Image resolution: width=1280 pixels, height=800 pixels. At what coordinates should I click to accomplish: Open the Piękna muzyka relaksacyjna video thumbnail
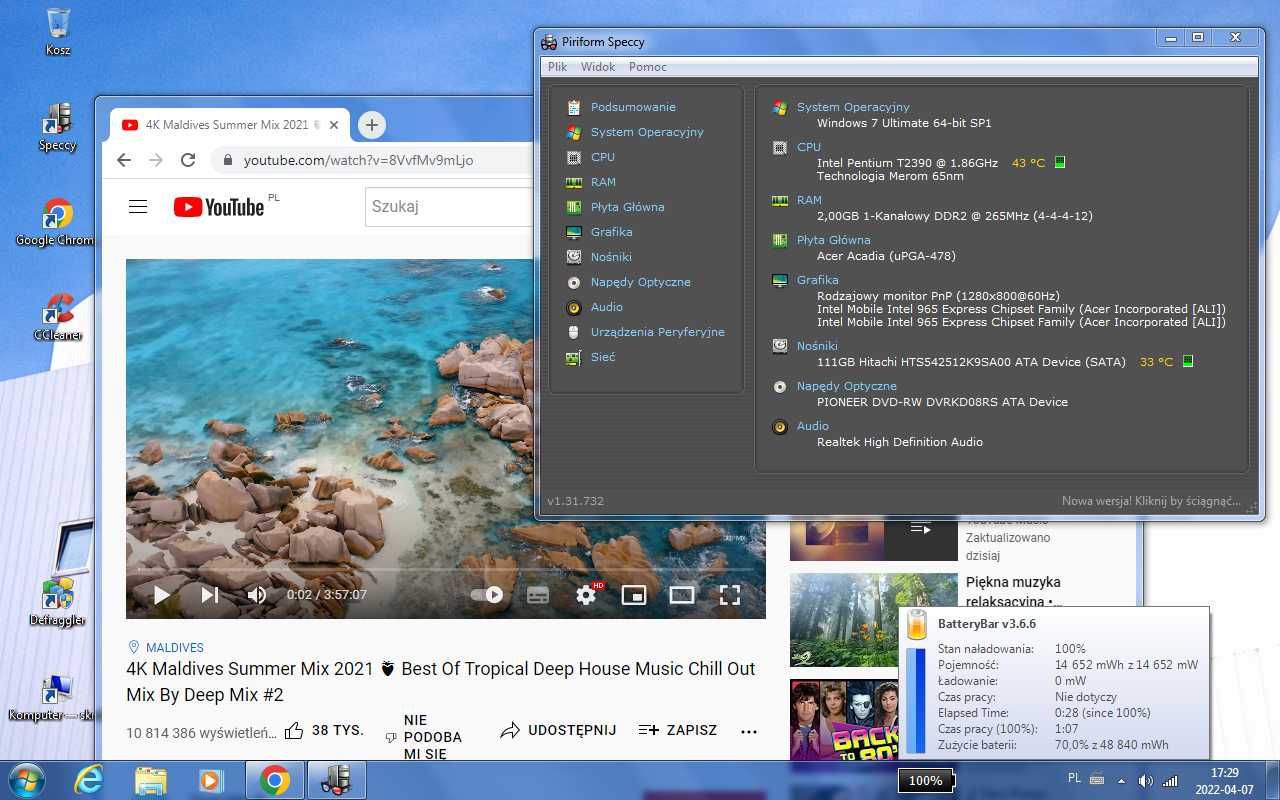[874, 620]
